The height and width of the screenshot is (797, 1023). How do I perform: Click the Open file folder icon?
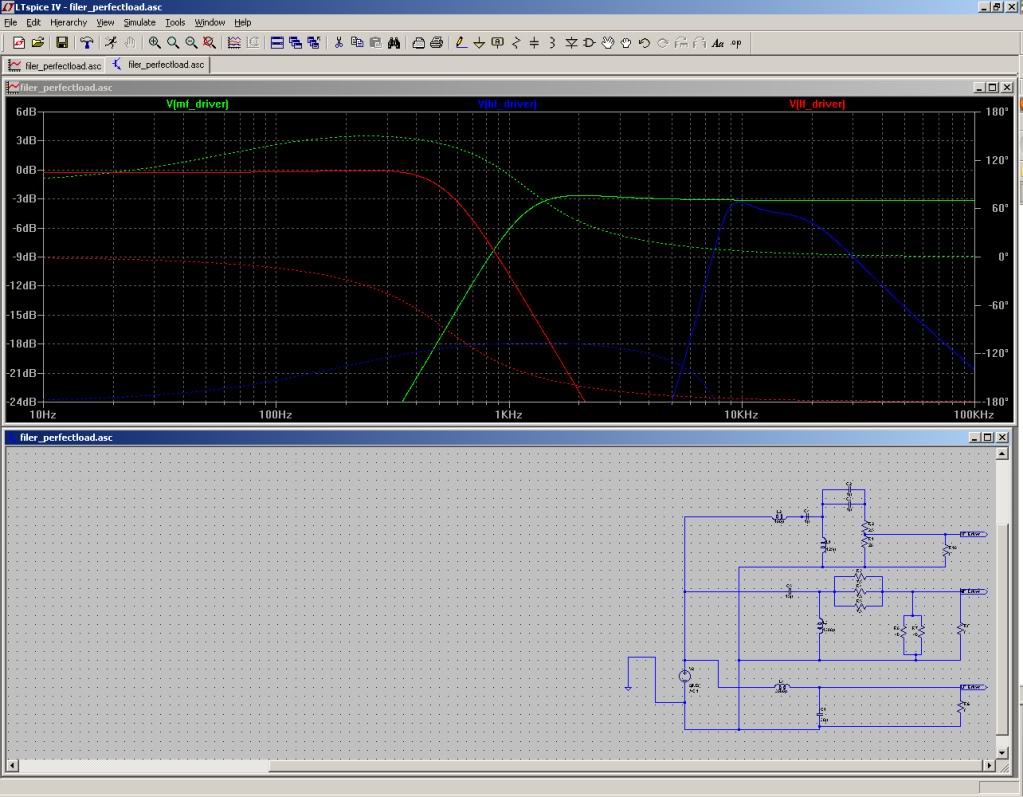38,43
